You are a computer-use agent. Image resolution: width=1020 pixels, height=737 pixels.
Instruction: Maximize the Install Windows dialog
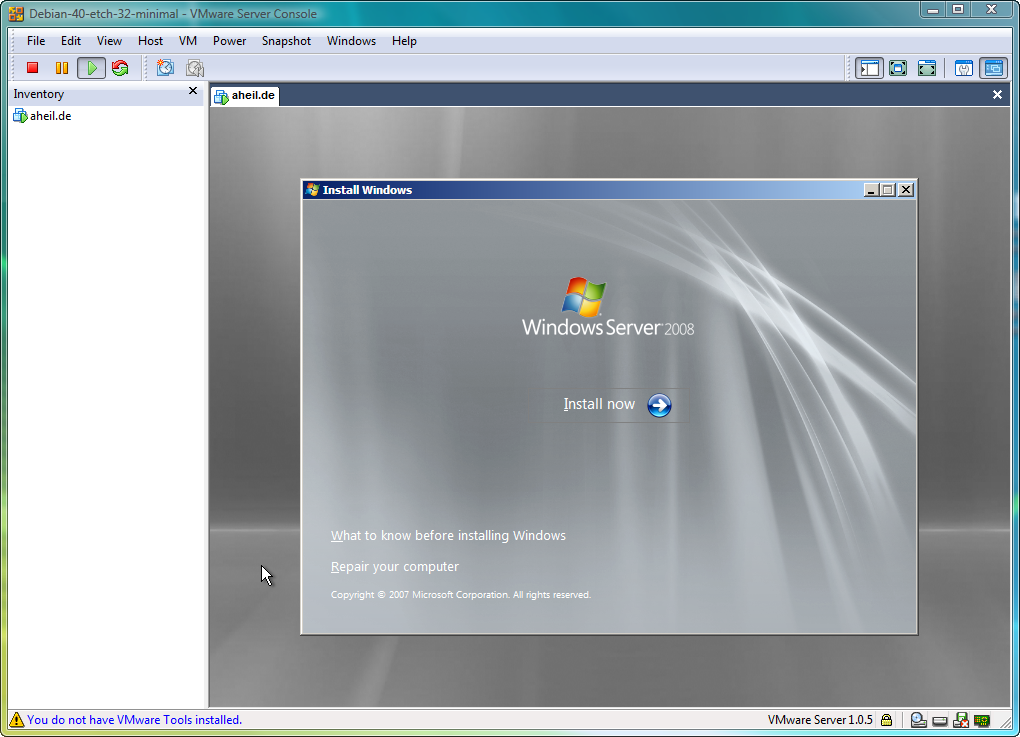[x=888, y=190]
